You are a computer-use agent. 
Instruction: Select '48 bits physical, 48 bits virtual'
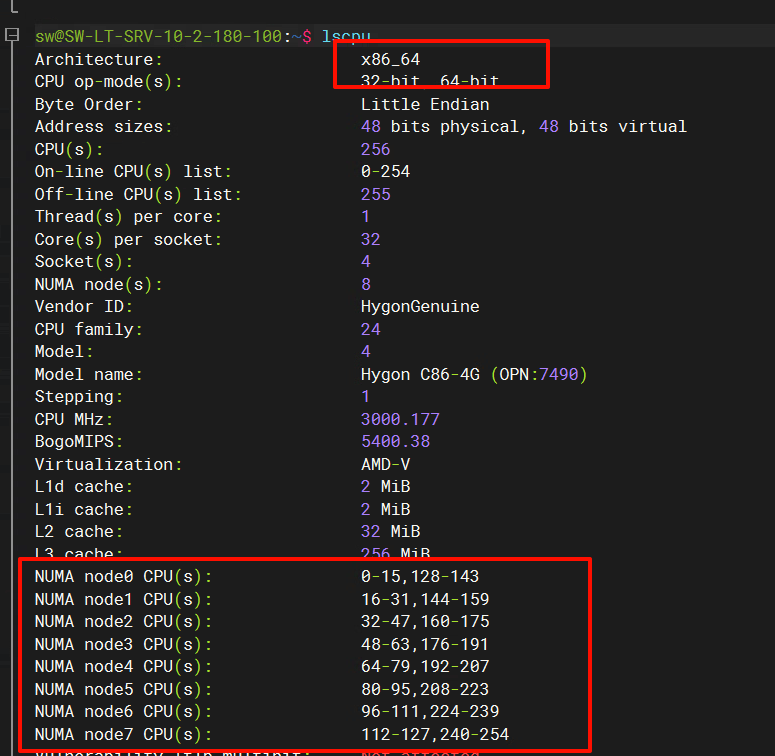[x=524, y=127]
